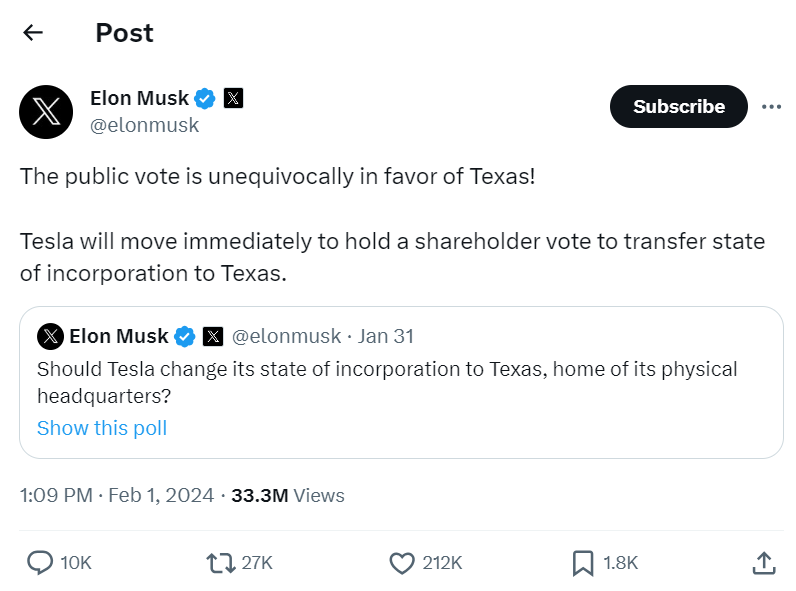Screen dimensions: 796x591
Task: Open the quoted post dated Jan 31
Action: (x=386, y=336)
